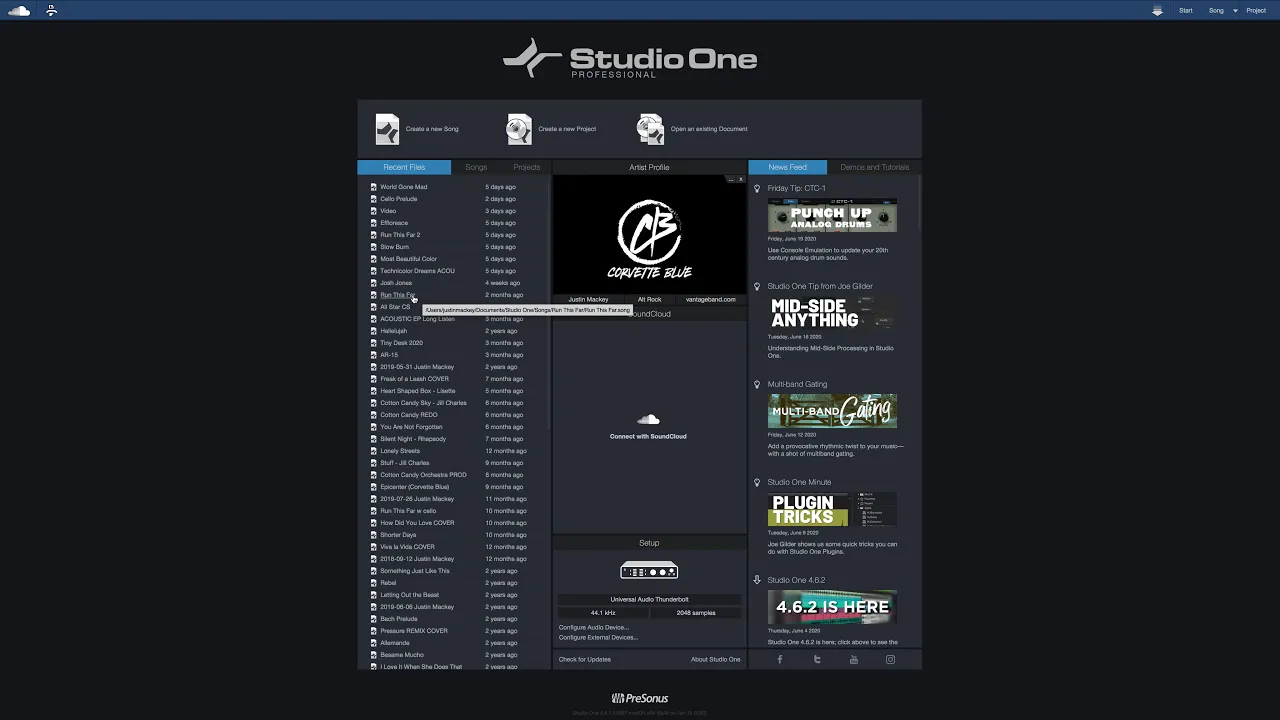Click the song file icon beside Hallelujah
Viewport: 1280px width, 720px height.
(x=374, y=331)
